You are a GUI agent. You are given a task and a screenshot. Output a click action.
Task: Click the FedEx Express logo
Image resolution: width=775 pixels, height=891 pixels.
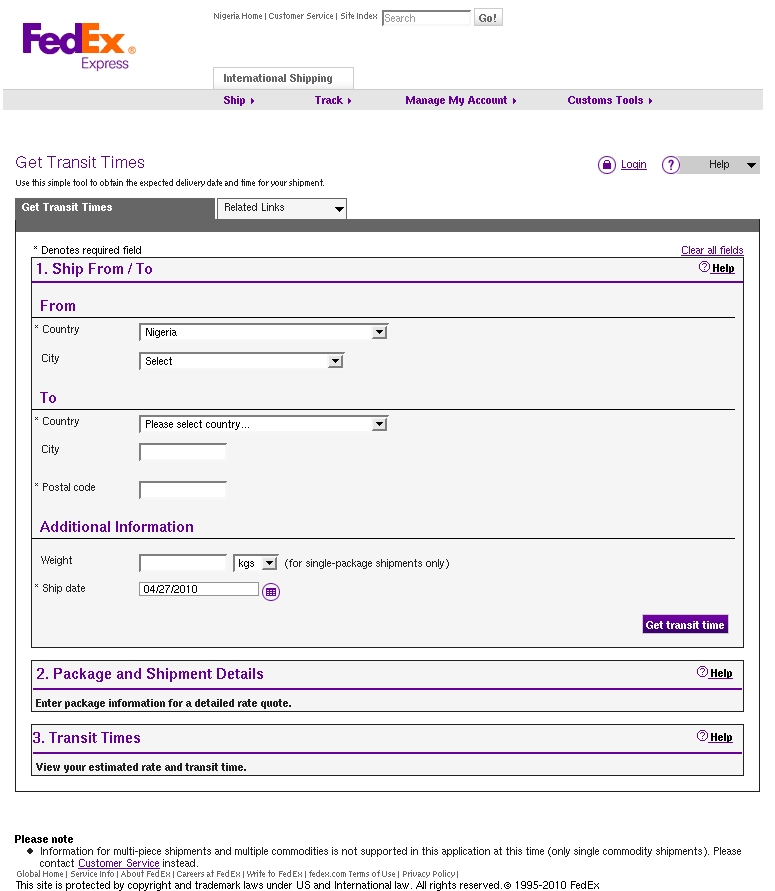[79, 46]
